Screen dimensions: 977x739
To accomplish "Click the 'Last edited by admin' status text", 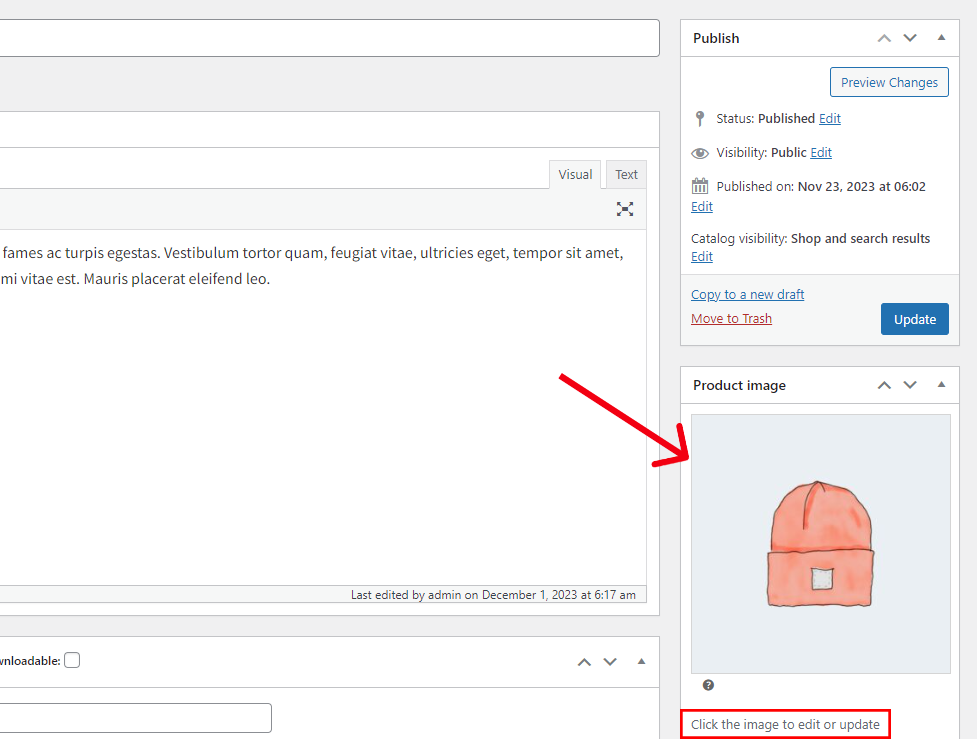I will (493, 594).
